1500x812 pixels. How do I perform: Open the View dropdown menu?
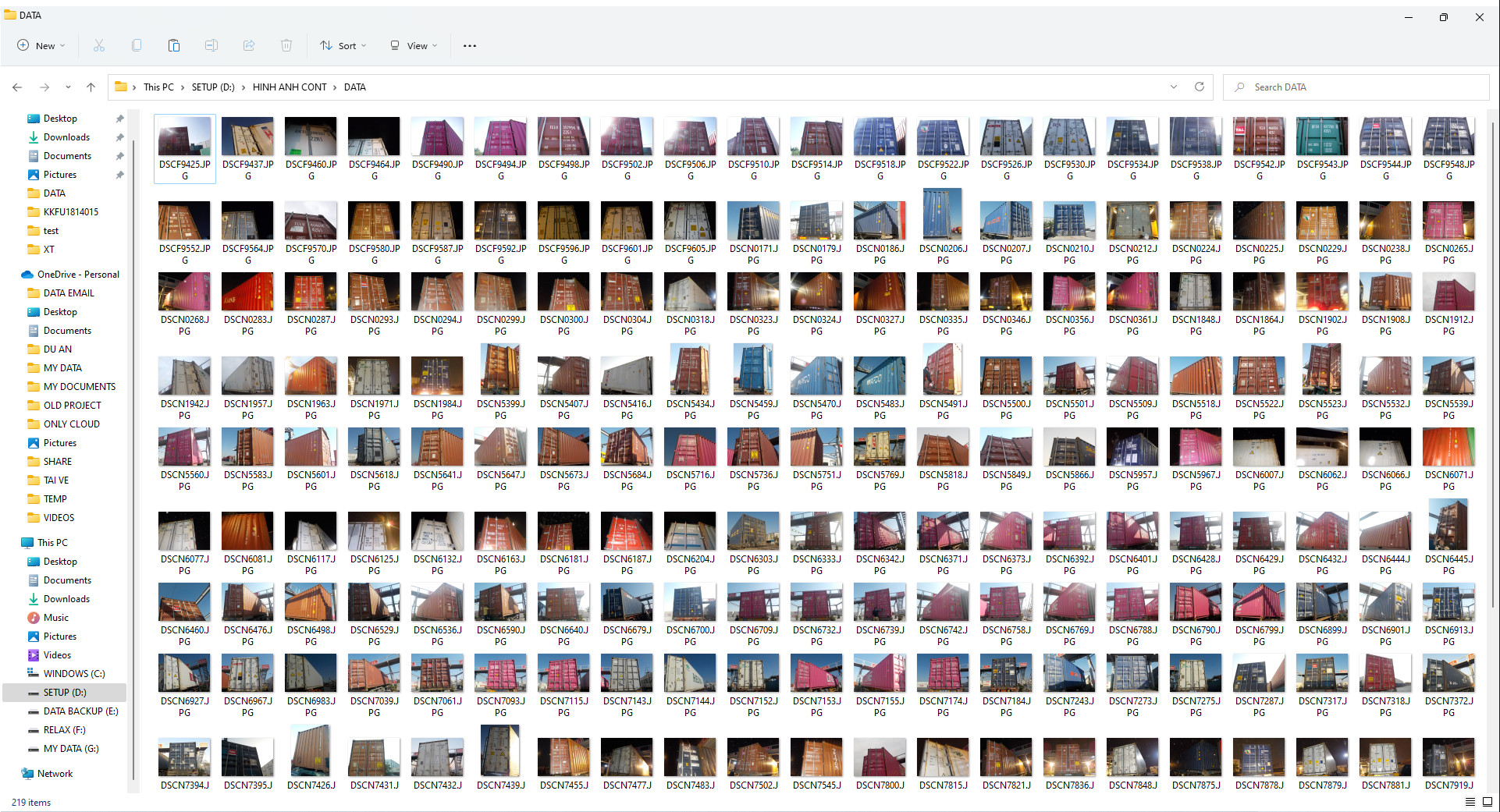coord(413,46)
